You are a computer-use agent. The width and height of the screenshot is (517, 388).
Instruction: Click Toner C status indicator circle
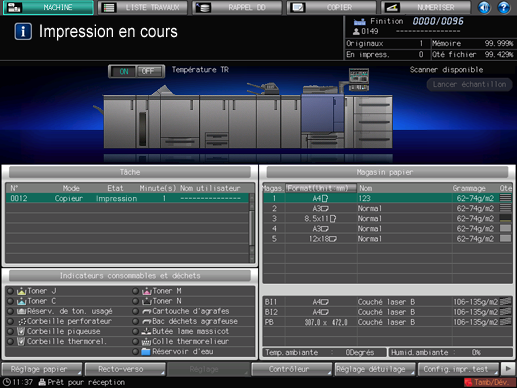click(10, 301)
